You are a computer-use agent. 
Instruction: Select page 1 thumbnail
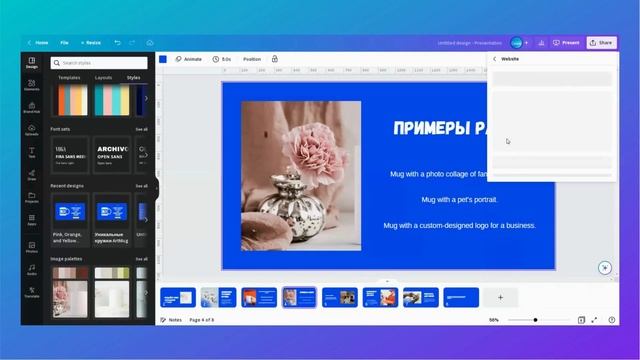tap(178, 297)
